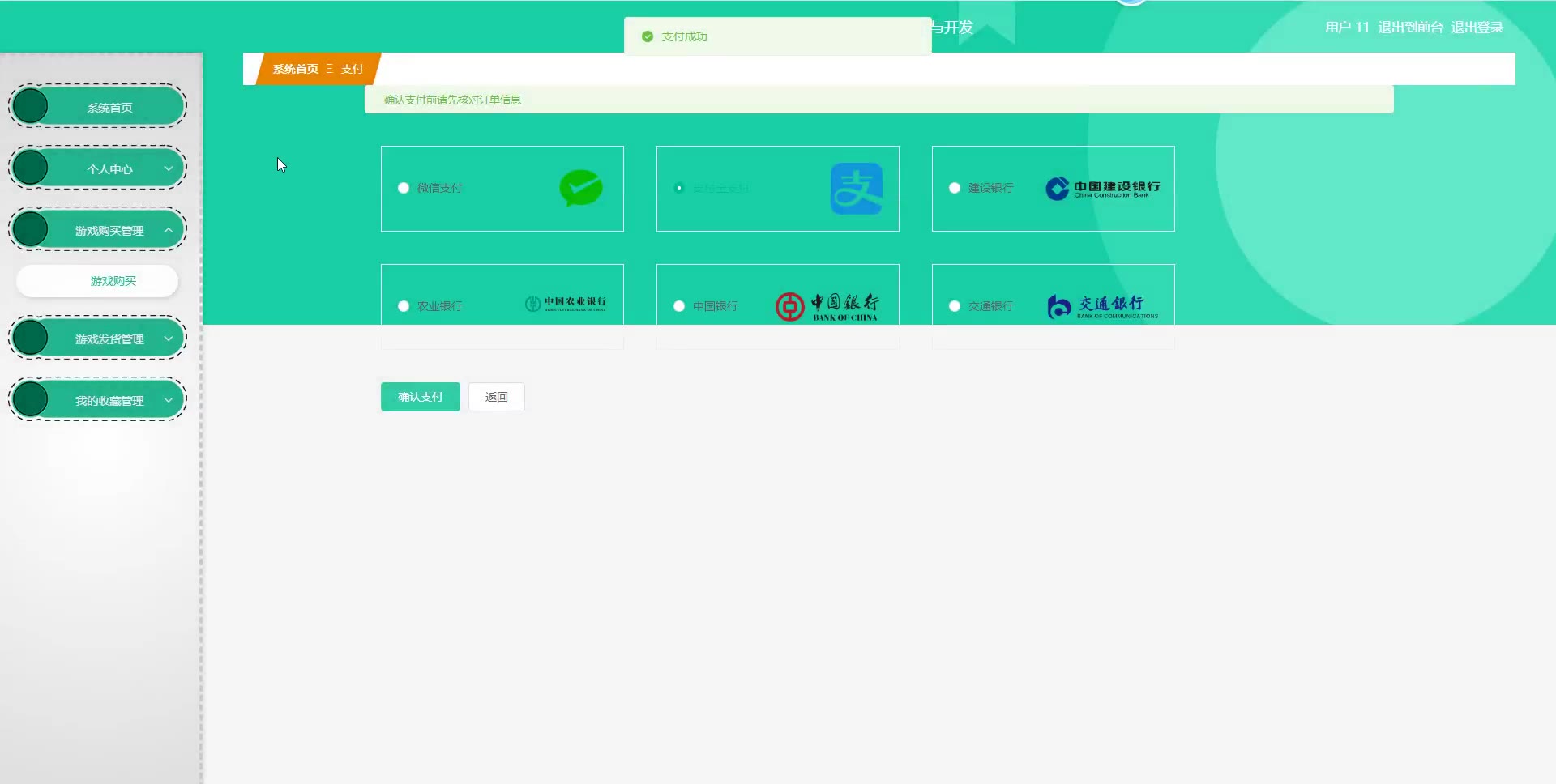Click the Agricultural Bank of China logo
This screenshot has height=784, width=1556.
pyautogui.click(x=566, y=304)
